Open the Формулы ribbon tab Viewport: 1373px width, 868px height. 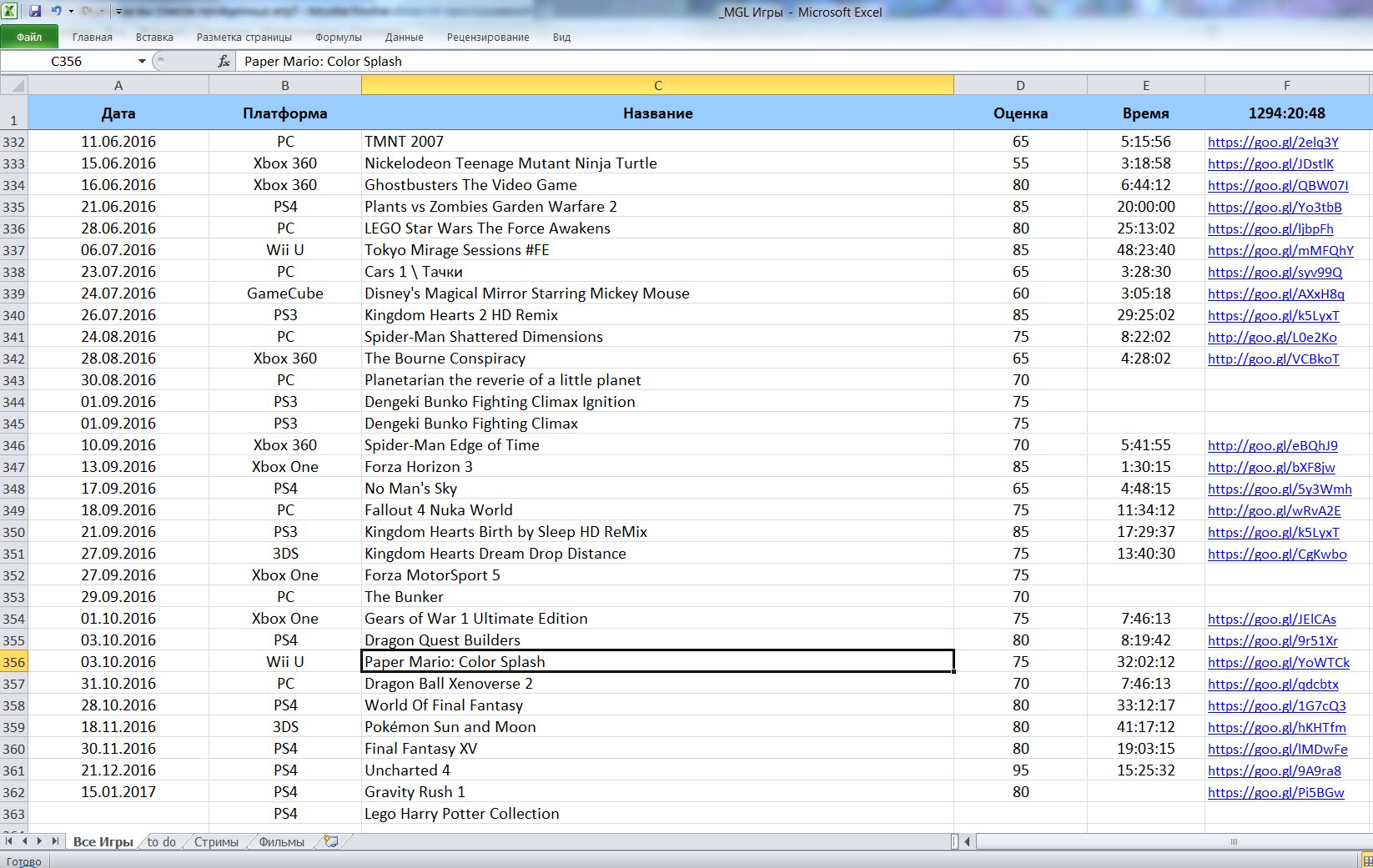click(339, 37)
